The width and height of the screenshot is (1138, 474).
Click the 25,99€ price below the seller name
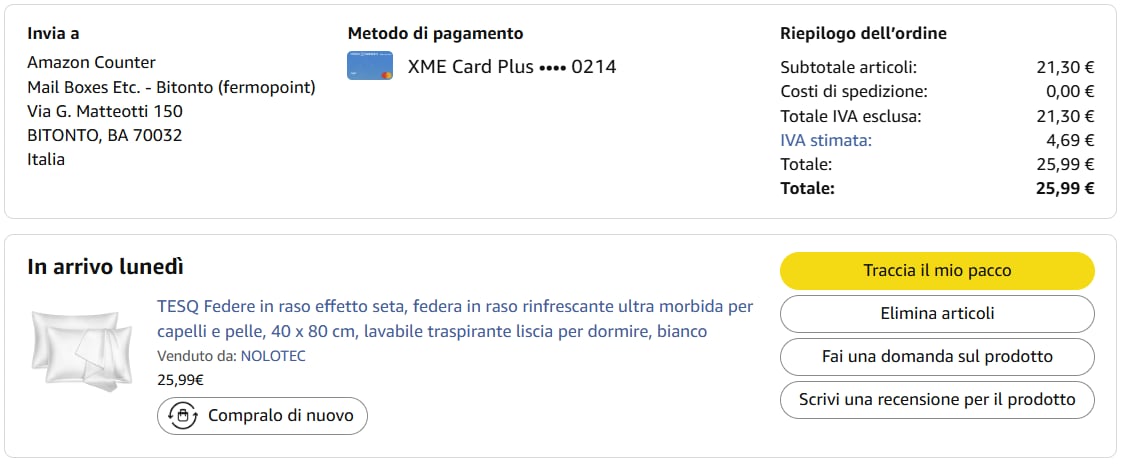point(180,380)
